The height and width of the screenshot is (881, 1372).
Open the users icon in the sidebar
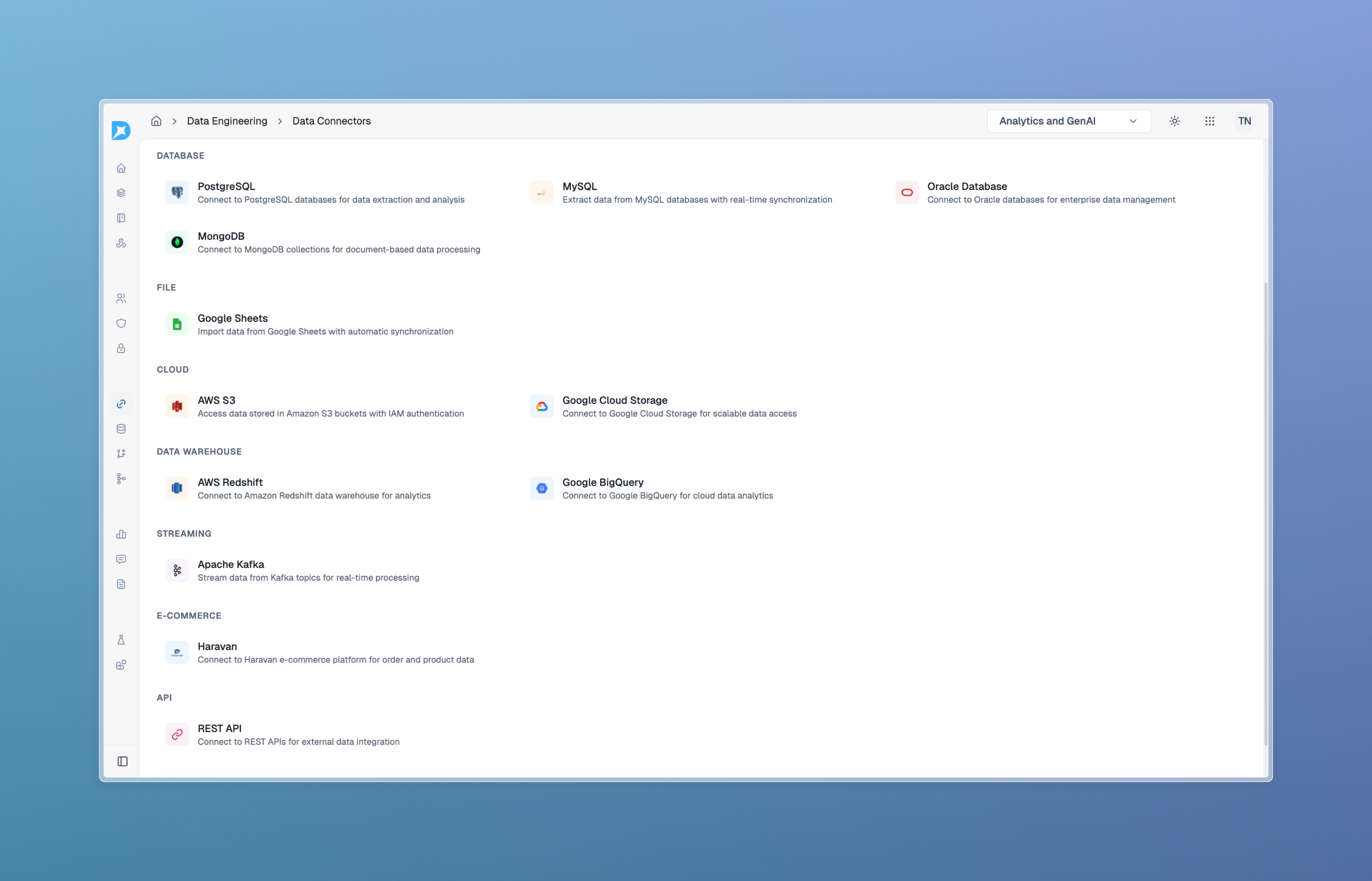coord(121,299)
